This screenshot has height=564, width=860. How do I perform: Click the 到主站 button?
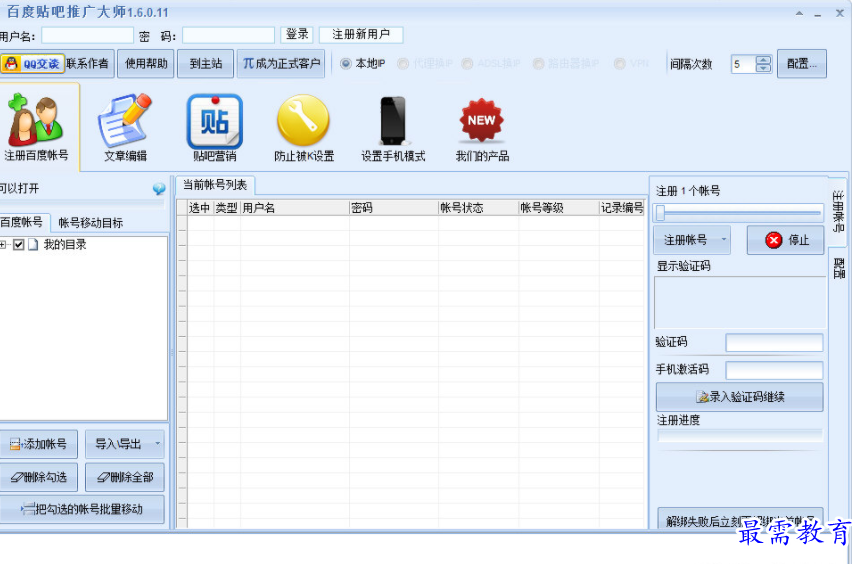[206, 64]
